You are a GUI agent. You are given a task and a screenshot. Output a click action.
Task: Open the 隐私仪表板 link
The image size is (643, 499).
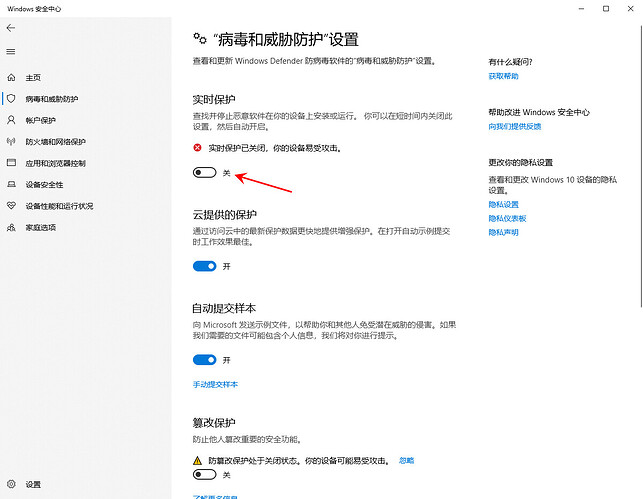[507, 218]
